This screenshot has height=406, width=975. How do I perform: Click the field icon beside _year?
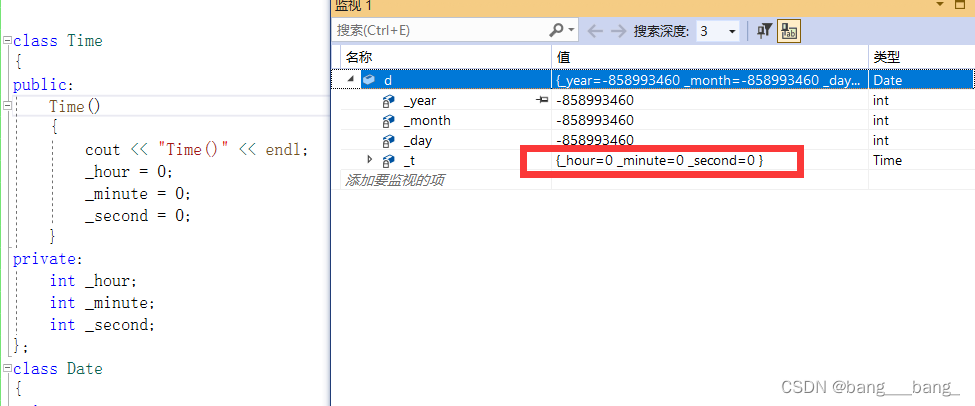point(389,100)
